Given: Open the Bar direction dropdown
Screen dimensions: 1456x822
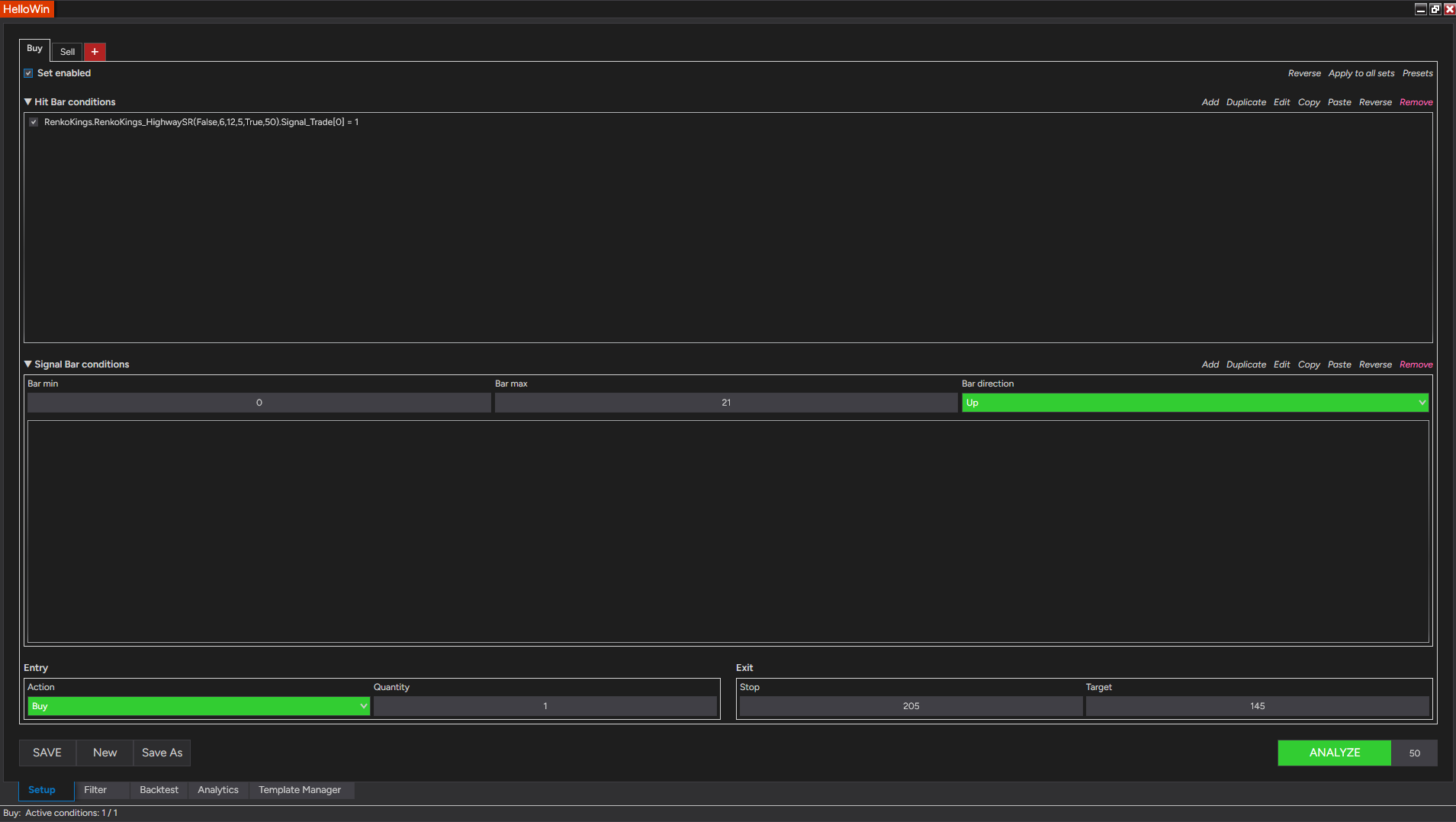Looking at the screenshot, I should (1194, 403).
